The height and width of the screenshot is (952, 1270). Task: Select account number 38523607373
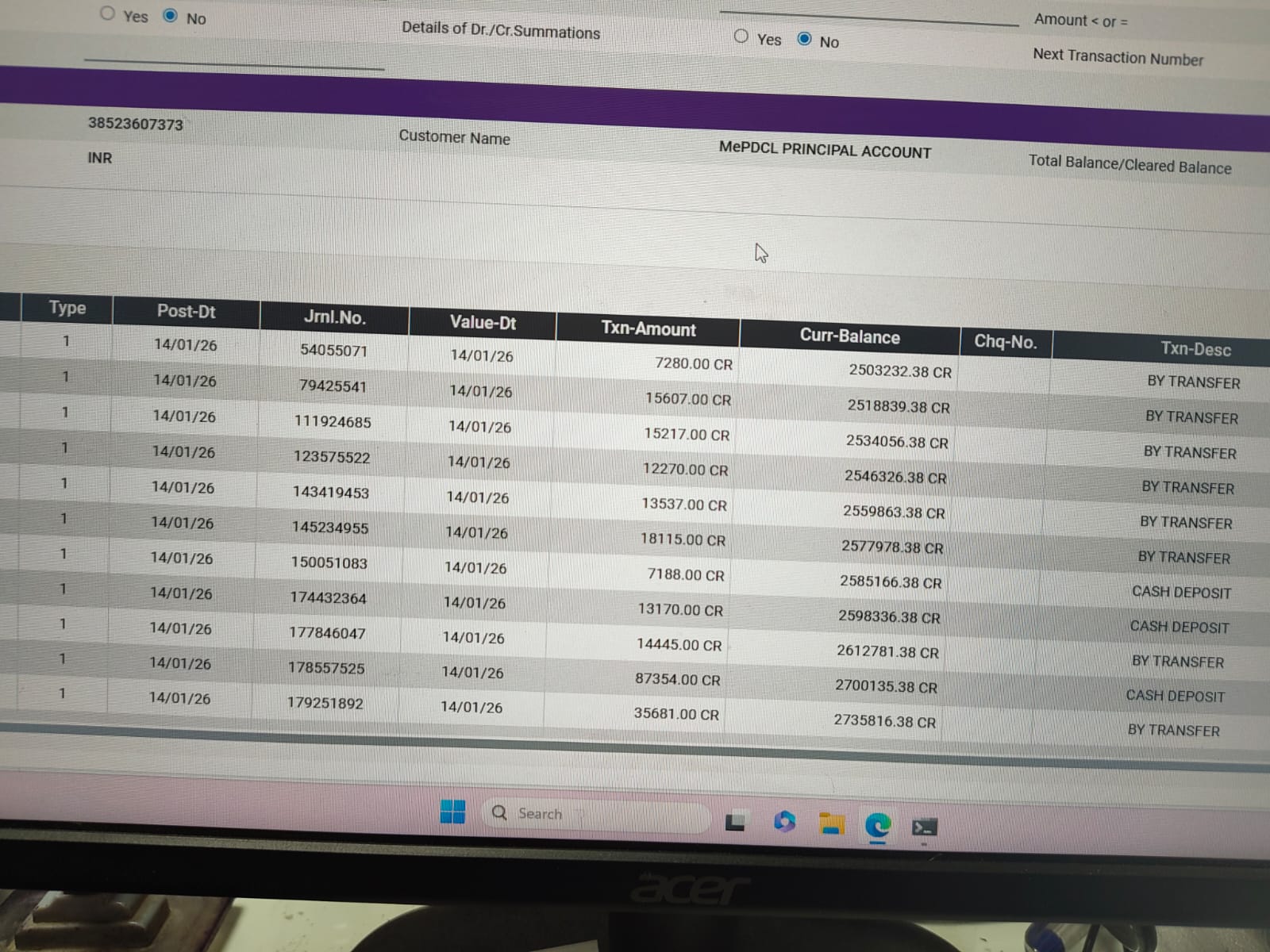pos(136,124)
